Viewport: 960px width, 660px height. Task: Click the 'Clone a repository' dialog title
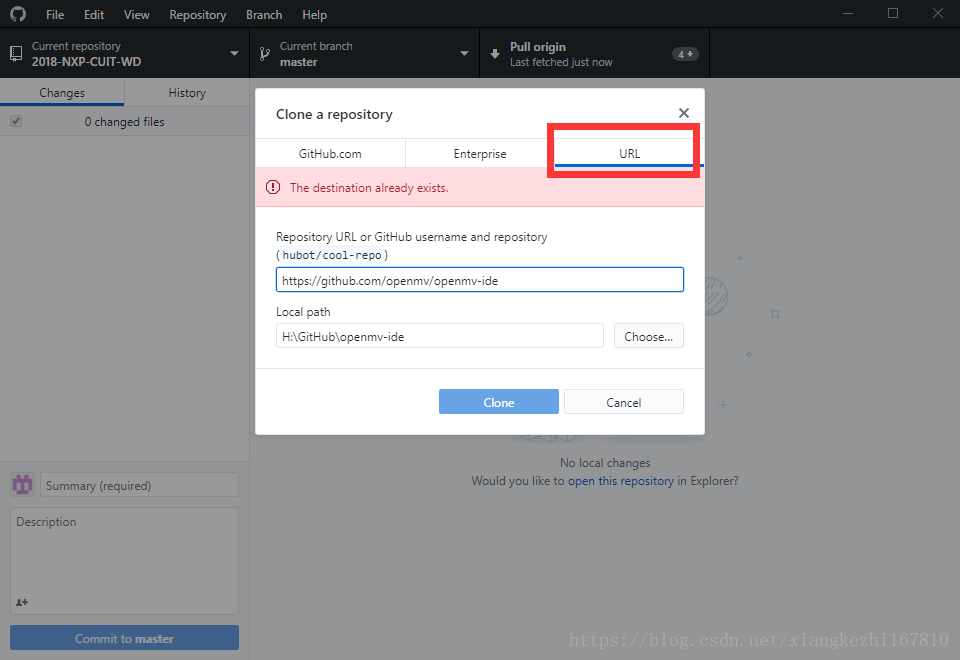pos(334,114)
